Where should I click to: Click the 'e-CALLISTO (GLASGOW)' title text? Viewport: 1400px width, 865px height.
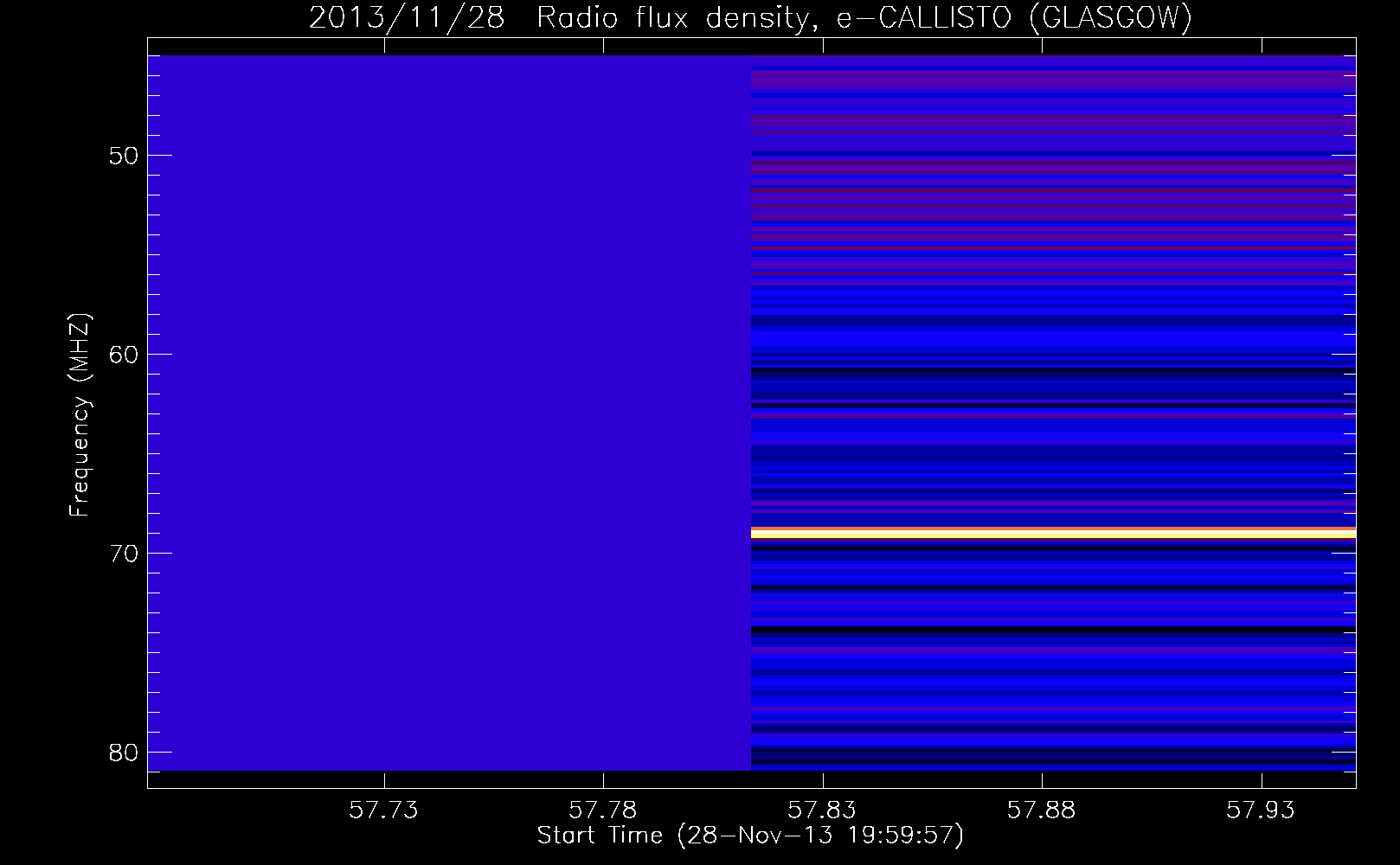1014,17
